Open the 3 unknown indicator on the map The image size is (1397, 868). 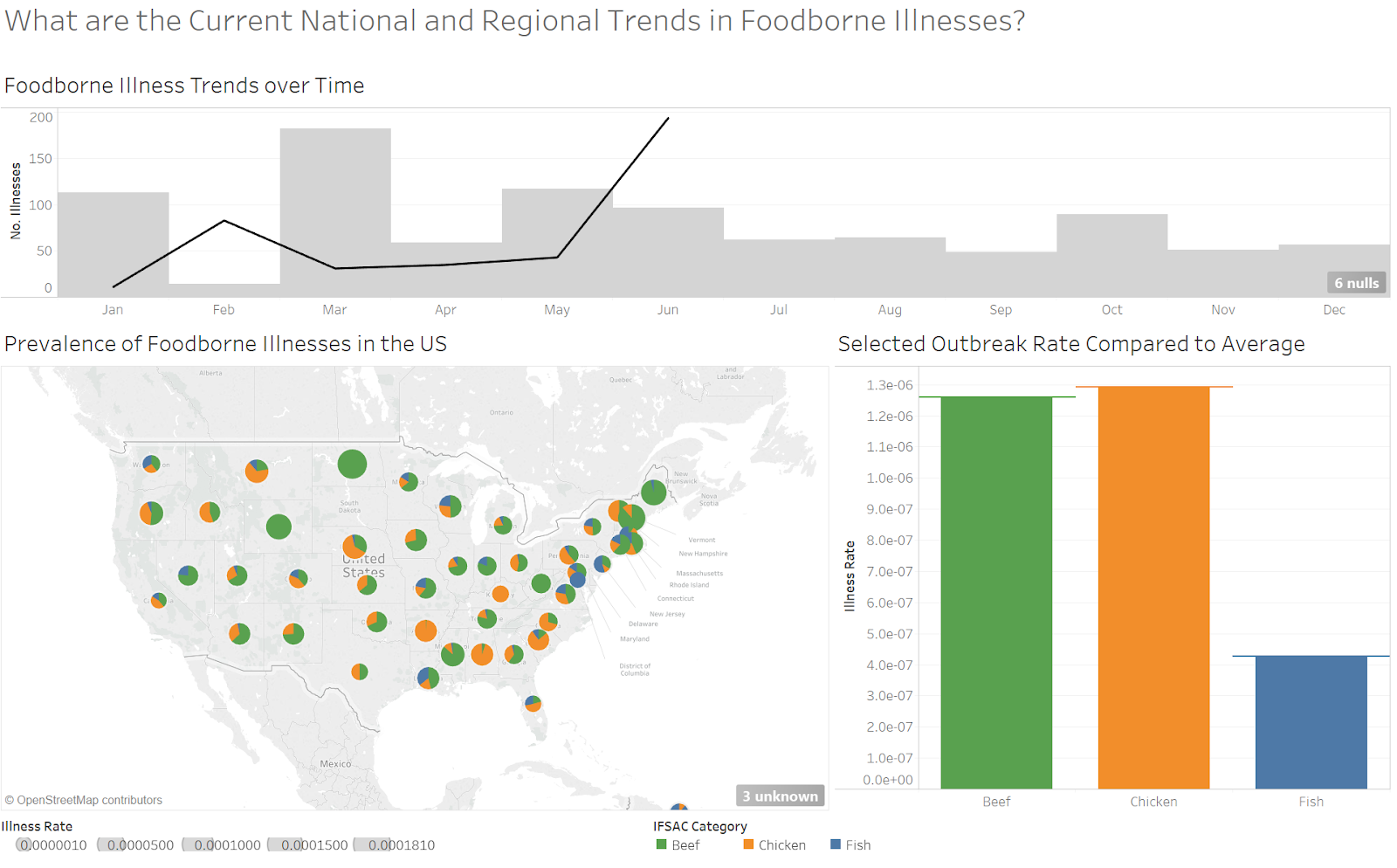tap(780, 796)
